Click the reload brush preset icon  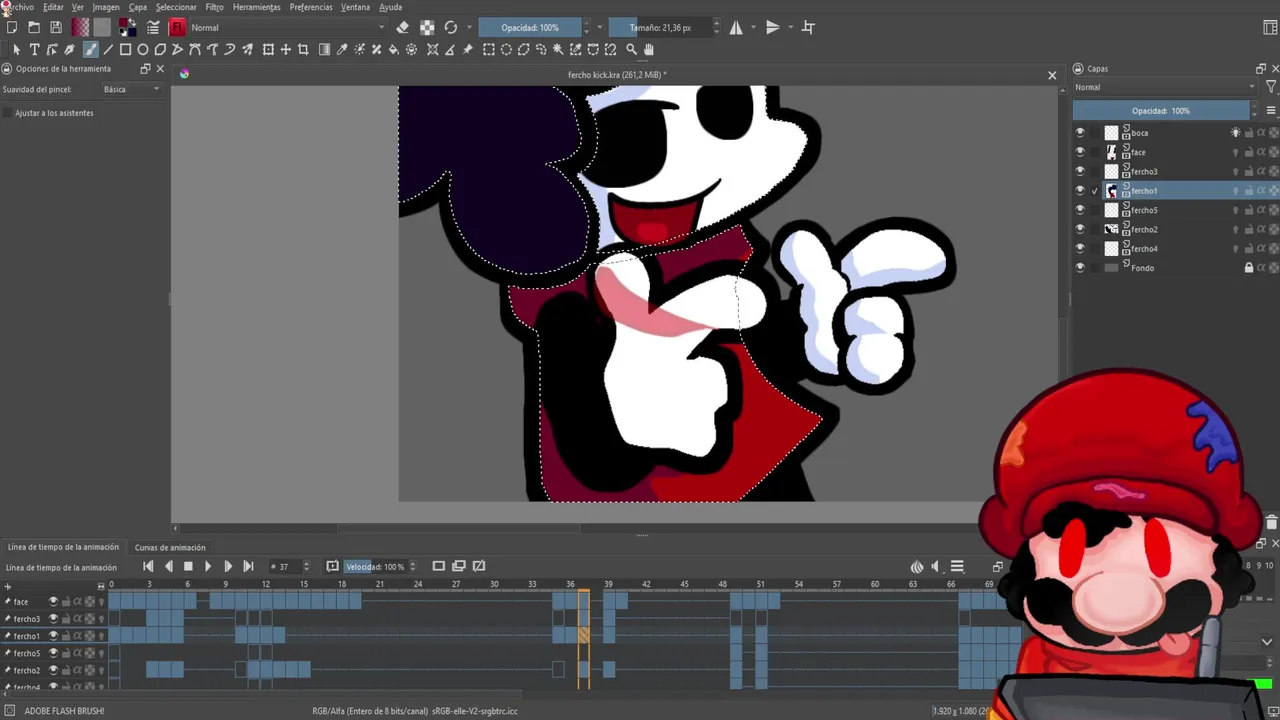[451, 27]
